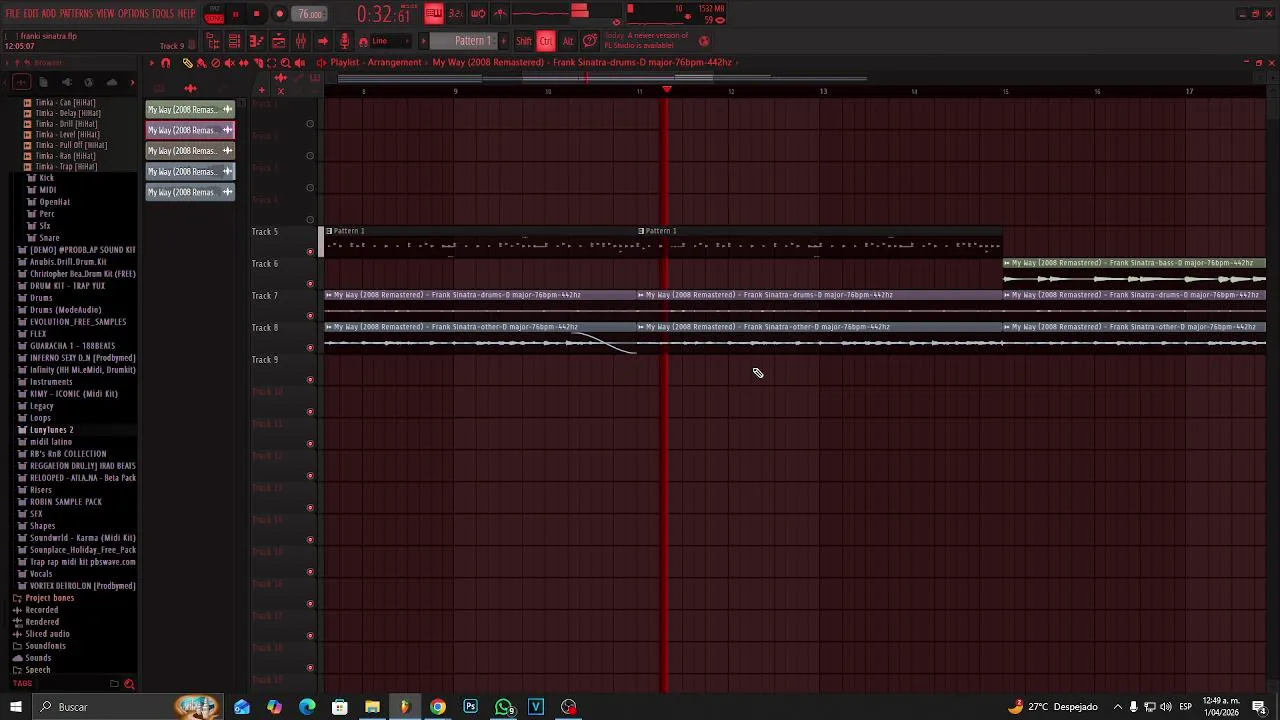The image size is (1280, 720).
Task: Toggle Pat/Song mode switch
Action: coord(214,14)
